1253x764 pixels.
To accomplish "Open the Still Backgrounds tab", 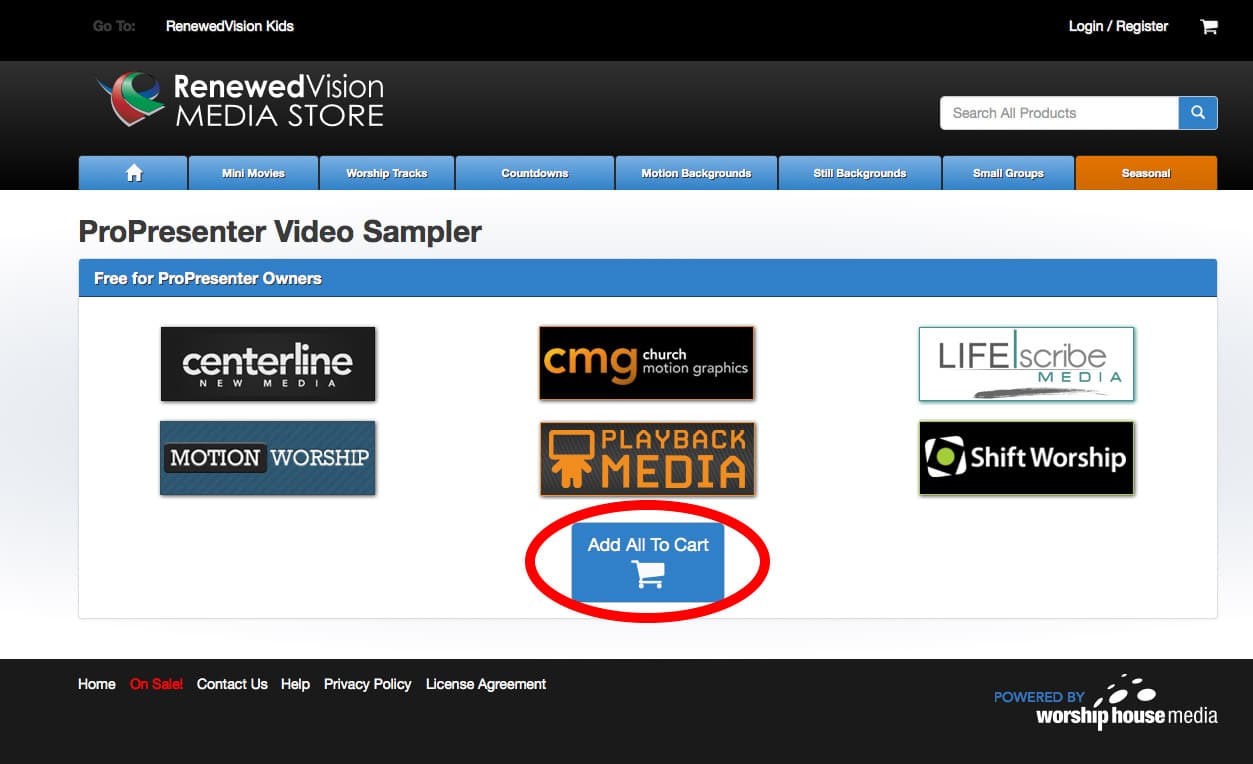I will point(860,173).
